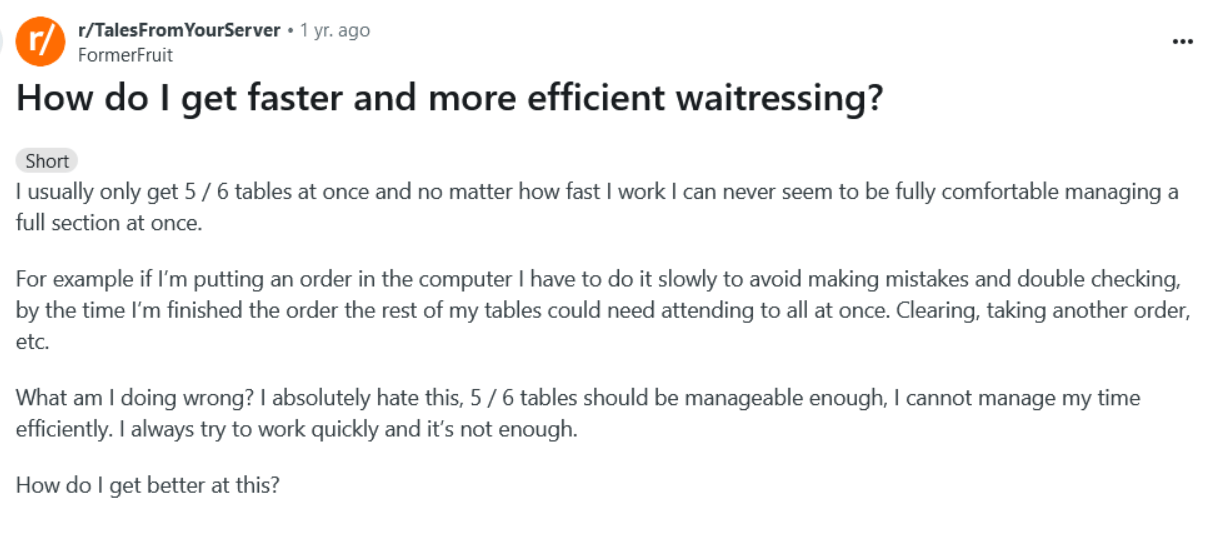Click the standalone "etc." line
The image size is (1209, 538).
33,341
